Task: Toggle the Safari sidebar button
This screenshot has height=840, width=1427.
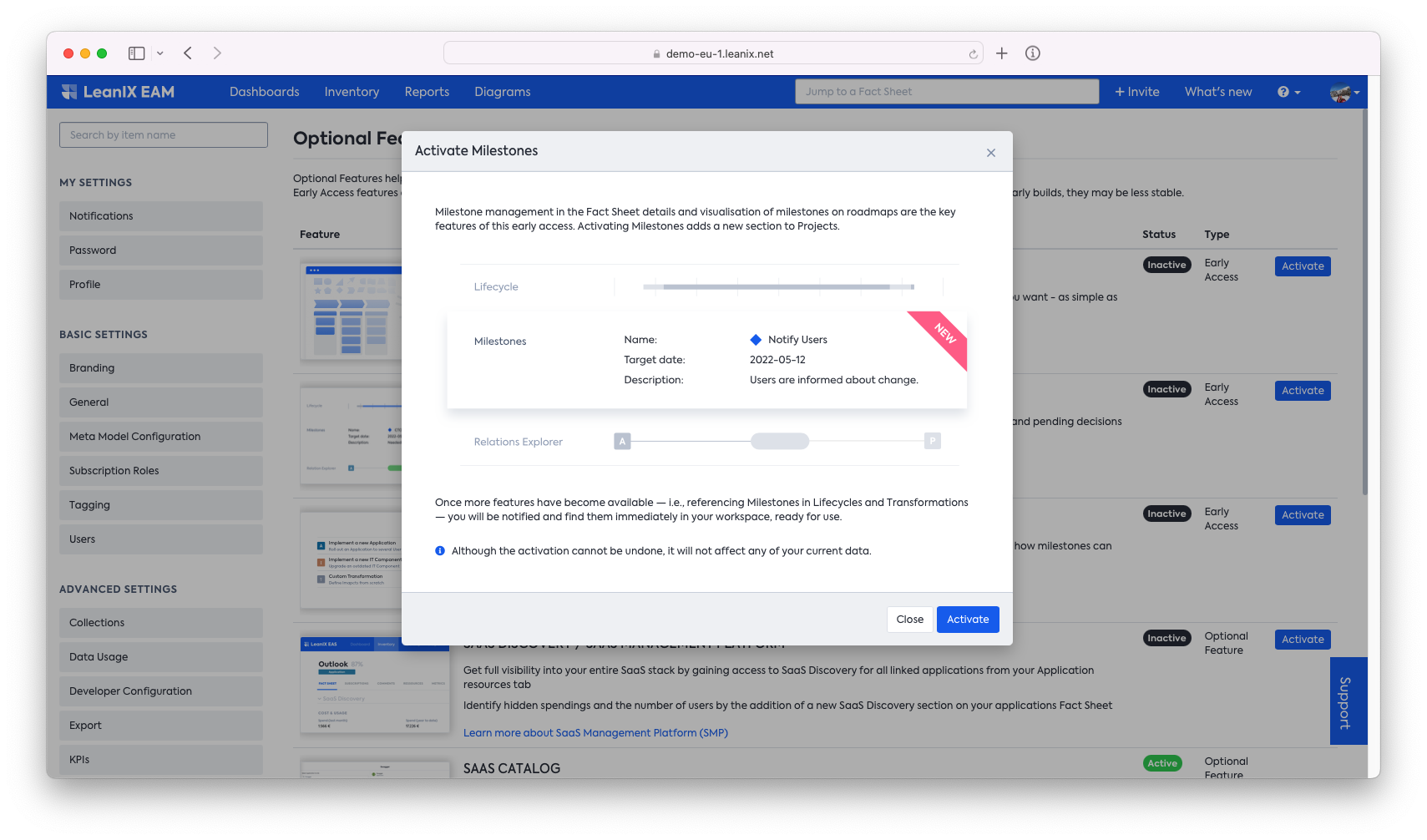Action: (136, 53)
